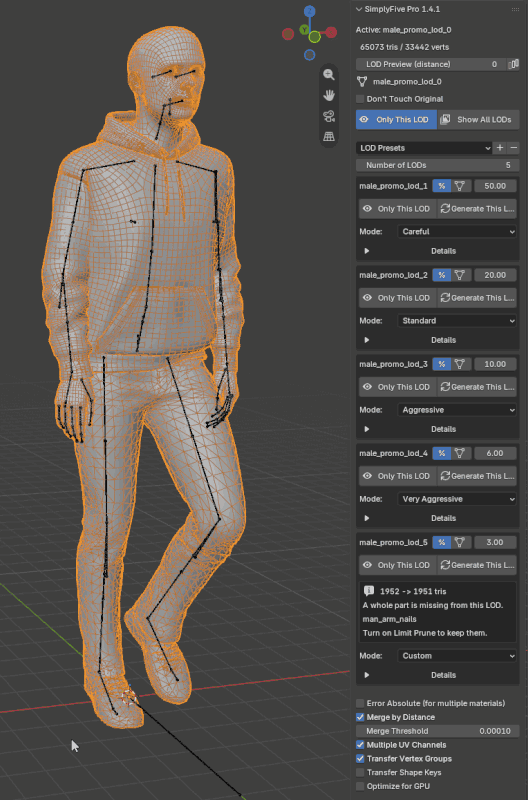Click Show All LODs
This screenshot has height=800, width=528.
click(x=479, y=119)
